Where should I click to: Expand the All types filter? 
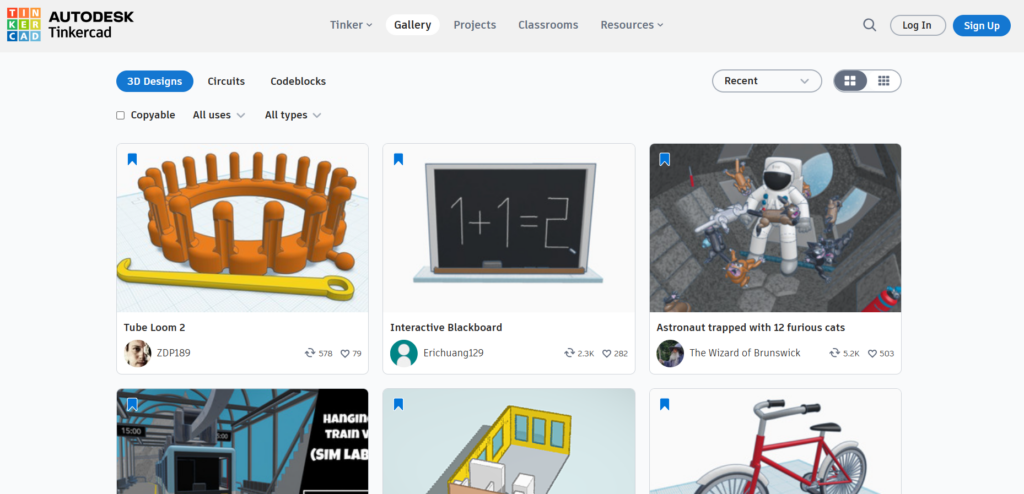pyautogui.click(x=292, y=115)
